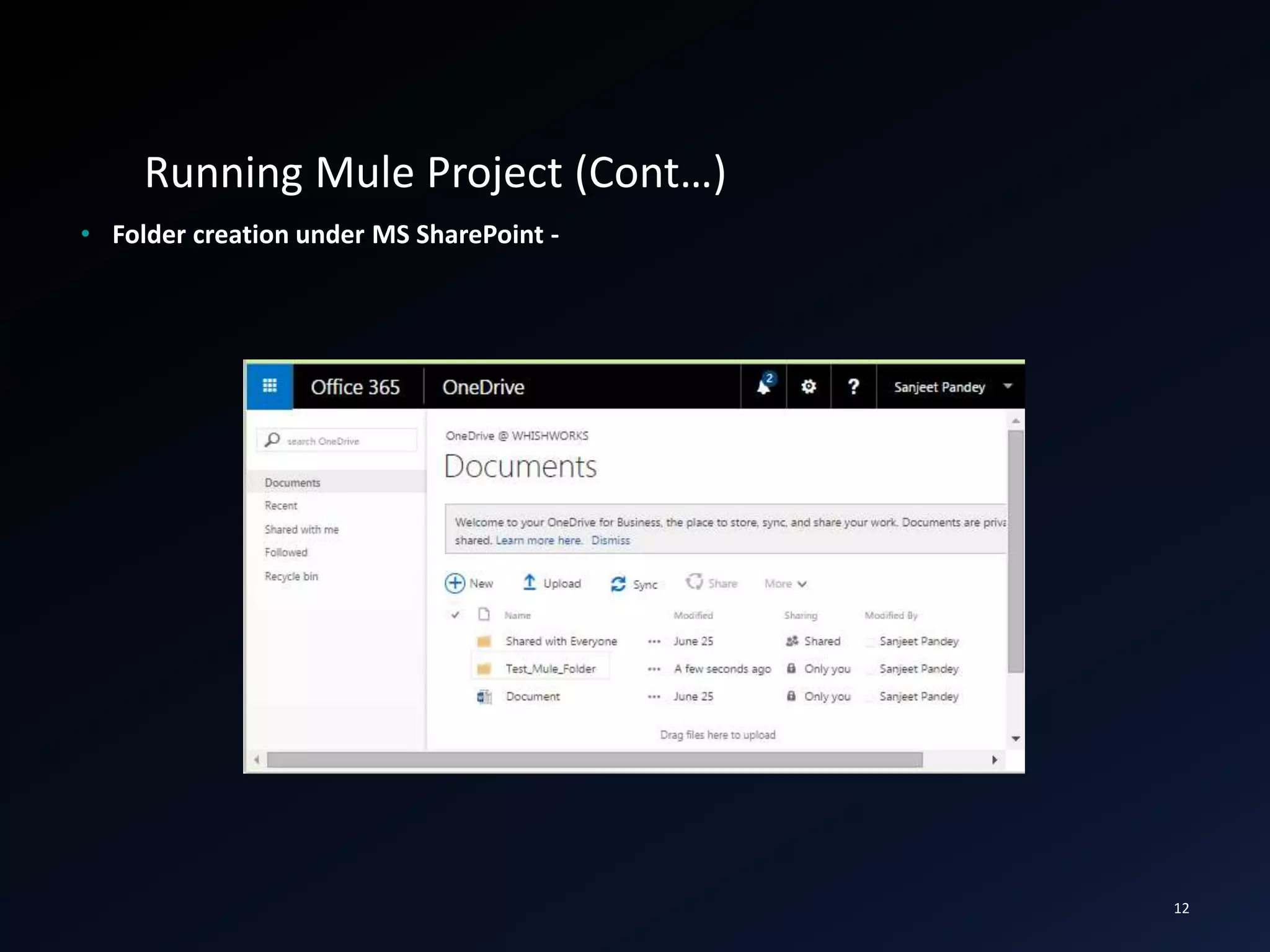This screenshot has width=1270, height=952.
Task: Click the OneDrive header title
Action: tap(483, 387)
